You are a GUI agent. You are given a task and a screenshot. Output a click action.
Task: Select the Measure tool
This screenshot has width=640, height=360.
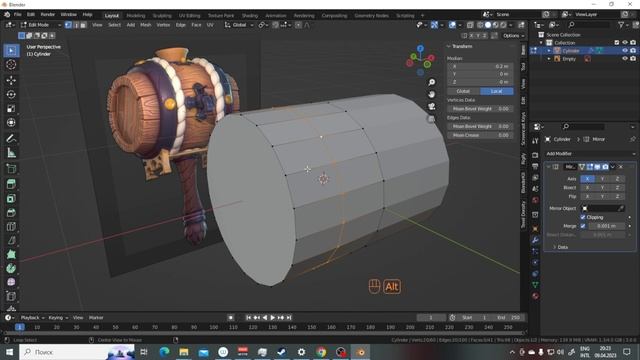pyautogui.click(x=11, y=153)
